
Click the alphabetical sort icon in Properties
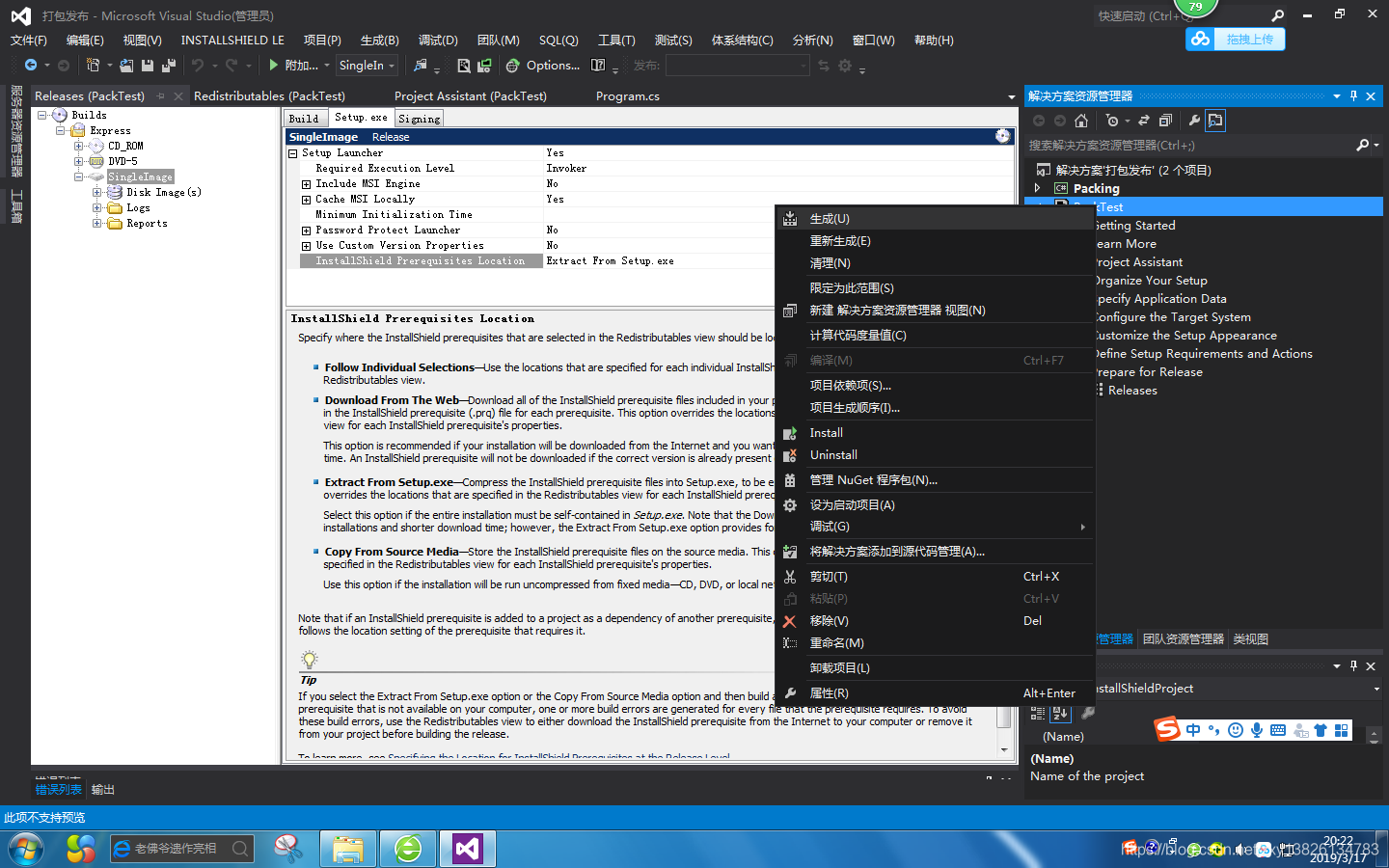click(x=1060, y=713)
